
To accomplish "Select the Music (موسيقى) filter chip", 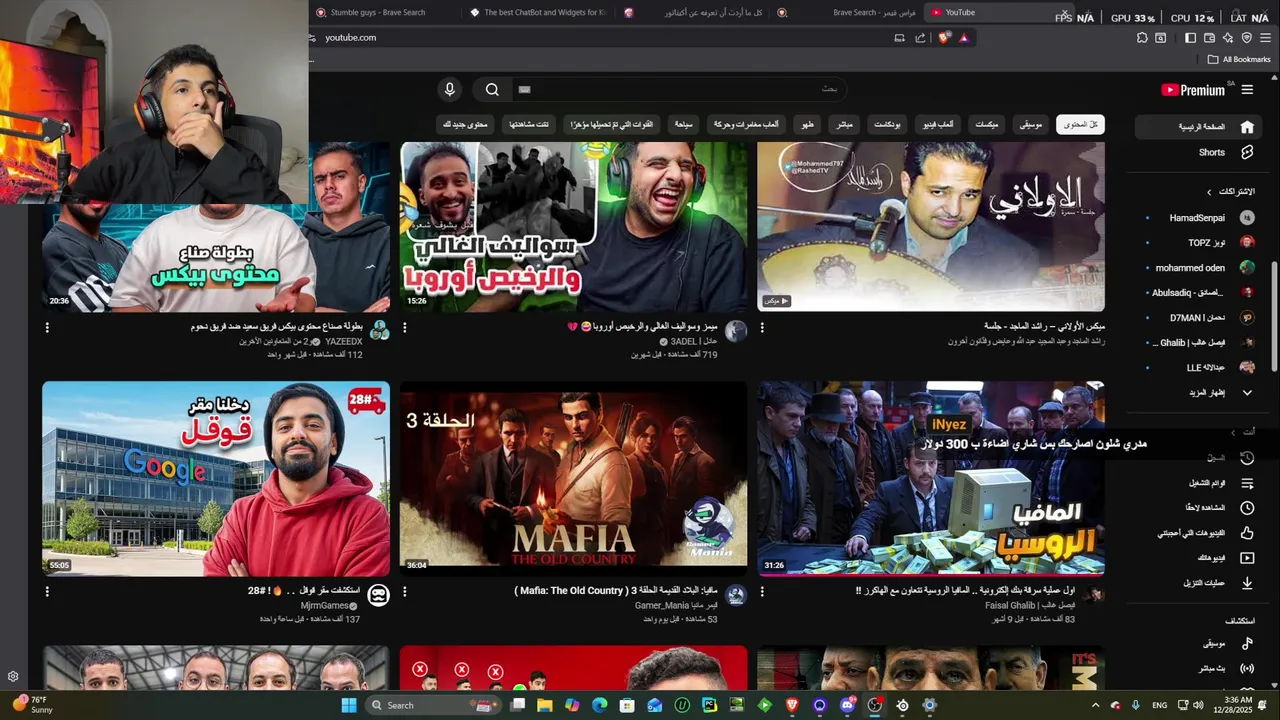I will [1031, 125].
